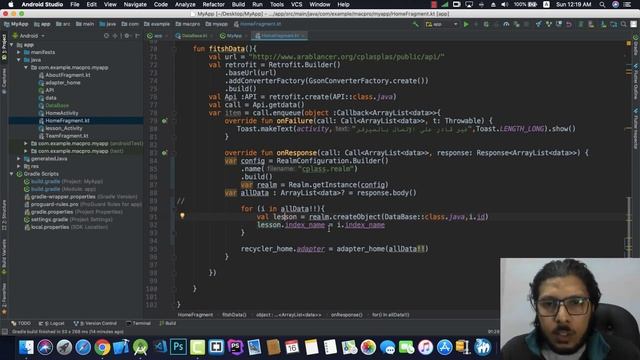Collapse the java folder node
Viewport: 640px width, 360px height.
[19, 60]
